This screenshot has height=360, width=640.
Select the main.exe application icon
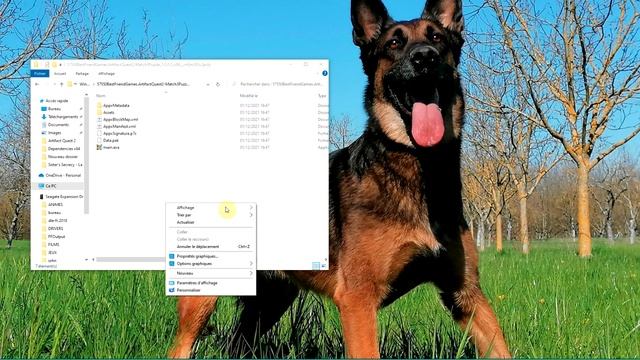(99, 147)
